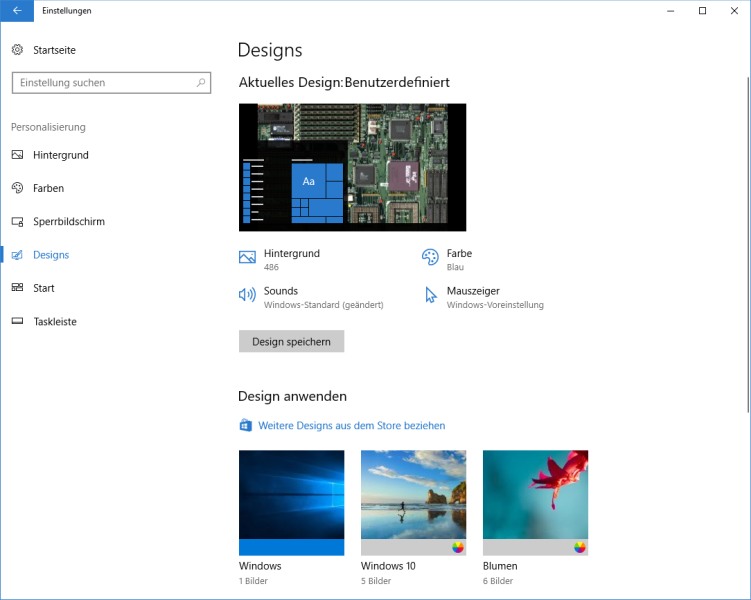Minimize the Einstellungen window

tap(671, 11)
